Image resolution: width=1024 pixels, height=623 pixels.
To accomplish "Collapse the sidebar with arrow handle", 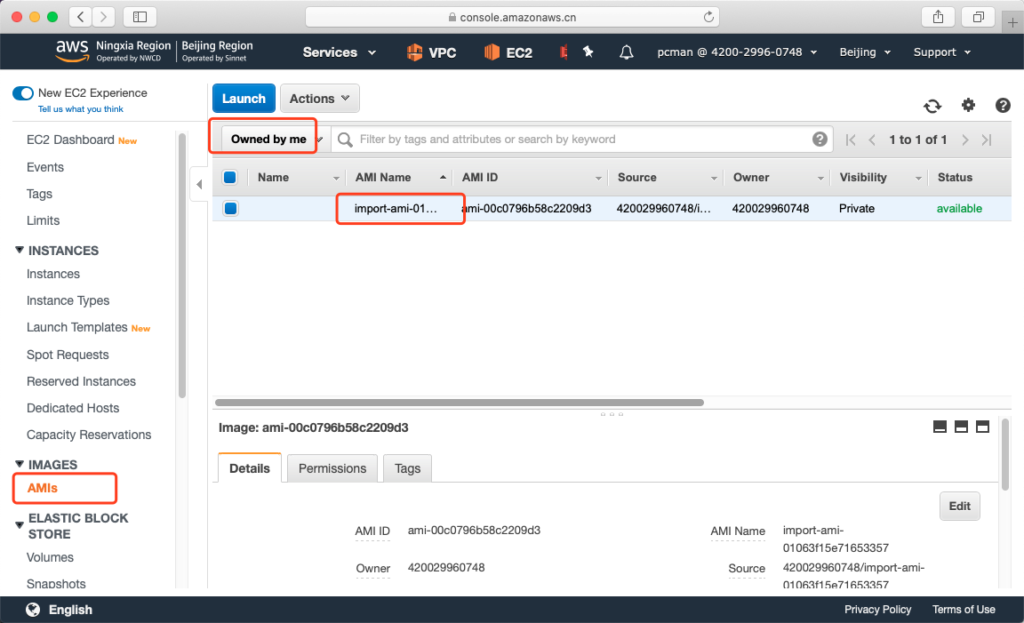I will 198,184.
